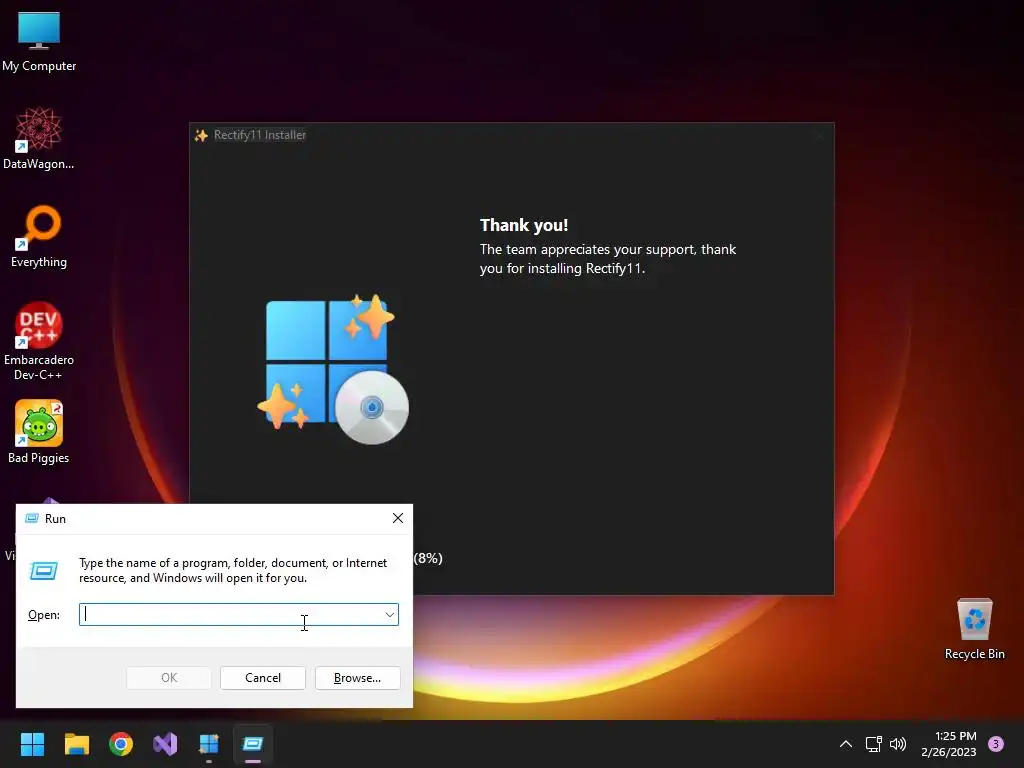1024x768 pixels.
Task: Launch the Bad Piggies game shortcut
Action: pyautogui.click(x=39, y=432)
